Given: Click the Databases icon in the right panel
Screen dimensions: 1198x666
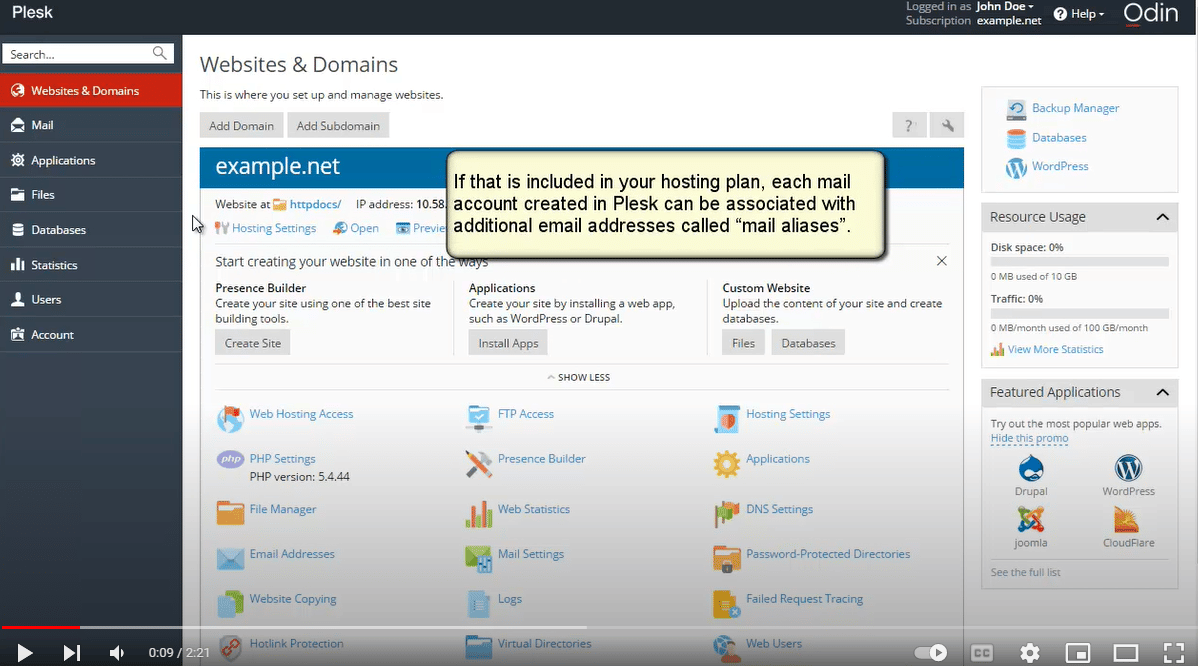Looking at the screenshot, I should coord(1016,138).
